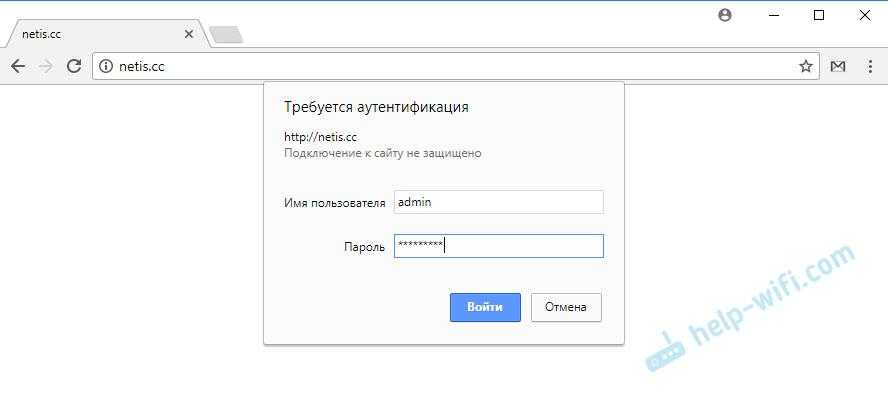Viewport: 888px width, 400px height.
Task: Cancel authentication with Отмена button
Action: 566,307
